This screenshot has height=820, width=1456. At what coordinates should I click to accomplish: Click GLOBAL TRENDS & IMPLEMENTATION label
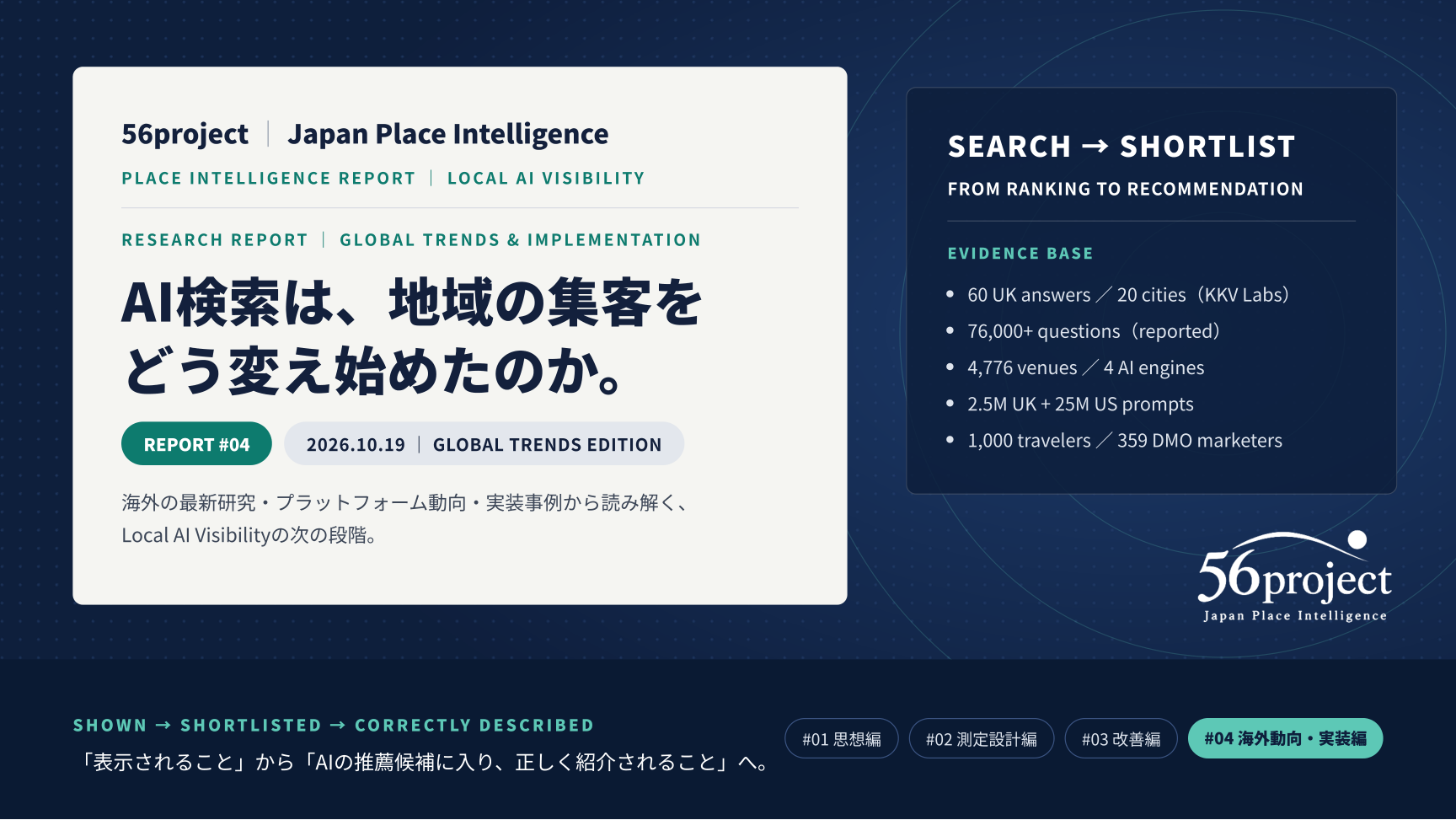(x=520, y=240)
